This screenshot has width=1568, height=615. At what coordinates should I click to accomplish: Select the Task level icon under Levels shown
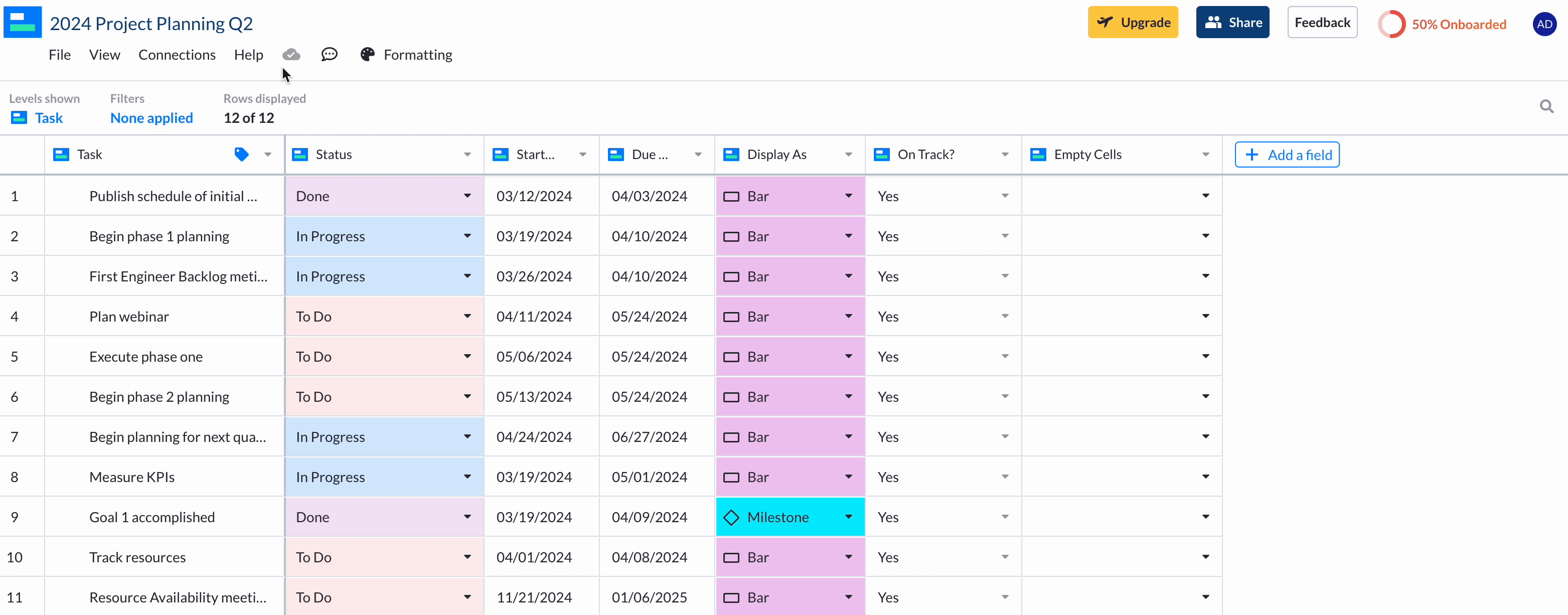(x=19, y=118)
